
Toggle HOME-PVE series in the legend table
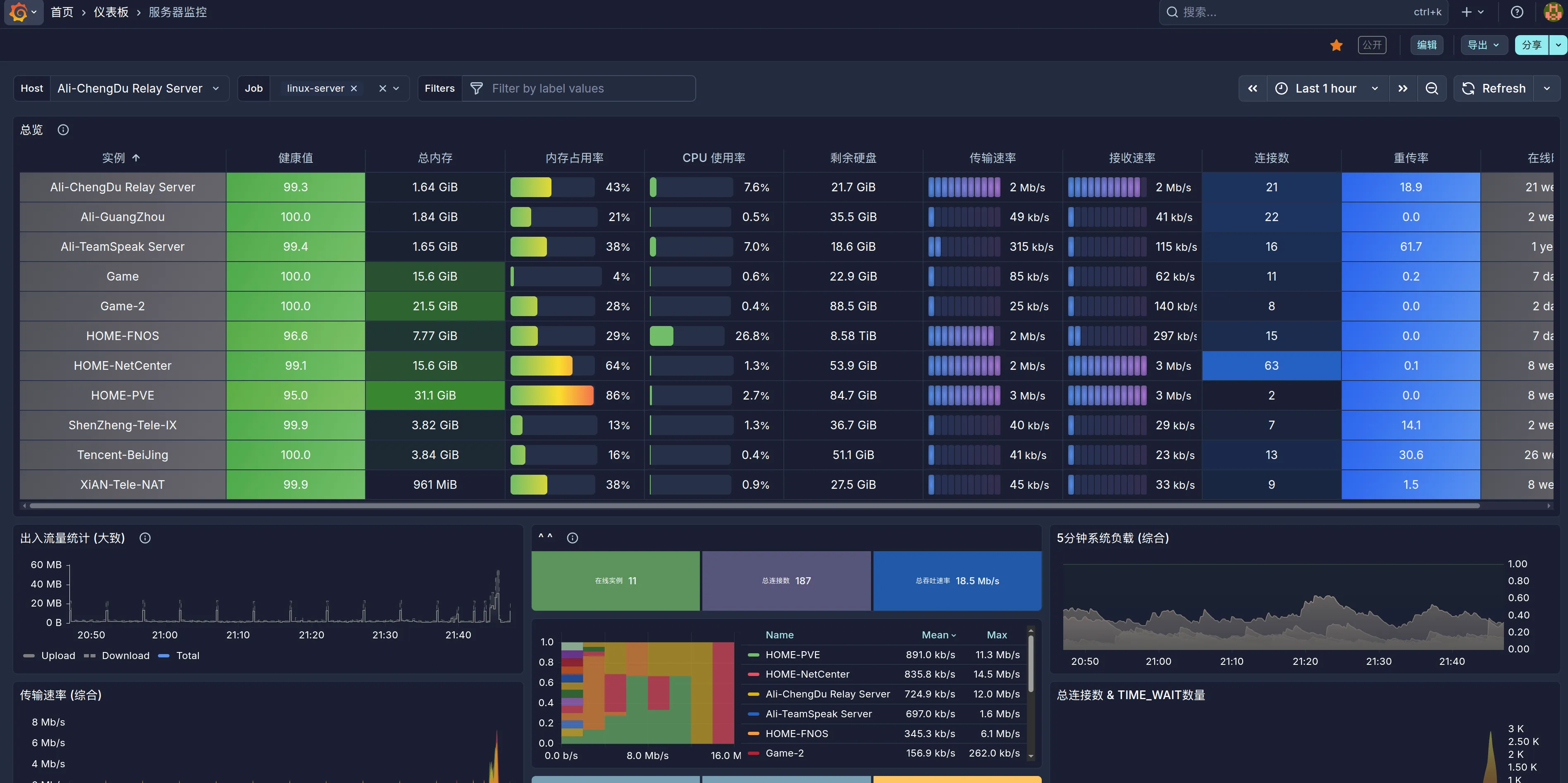pyautogui.click(x=792, y=654)
